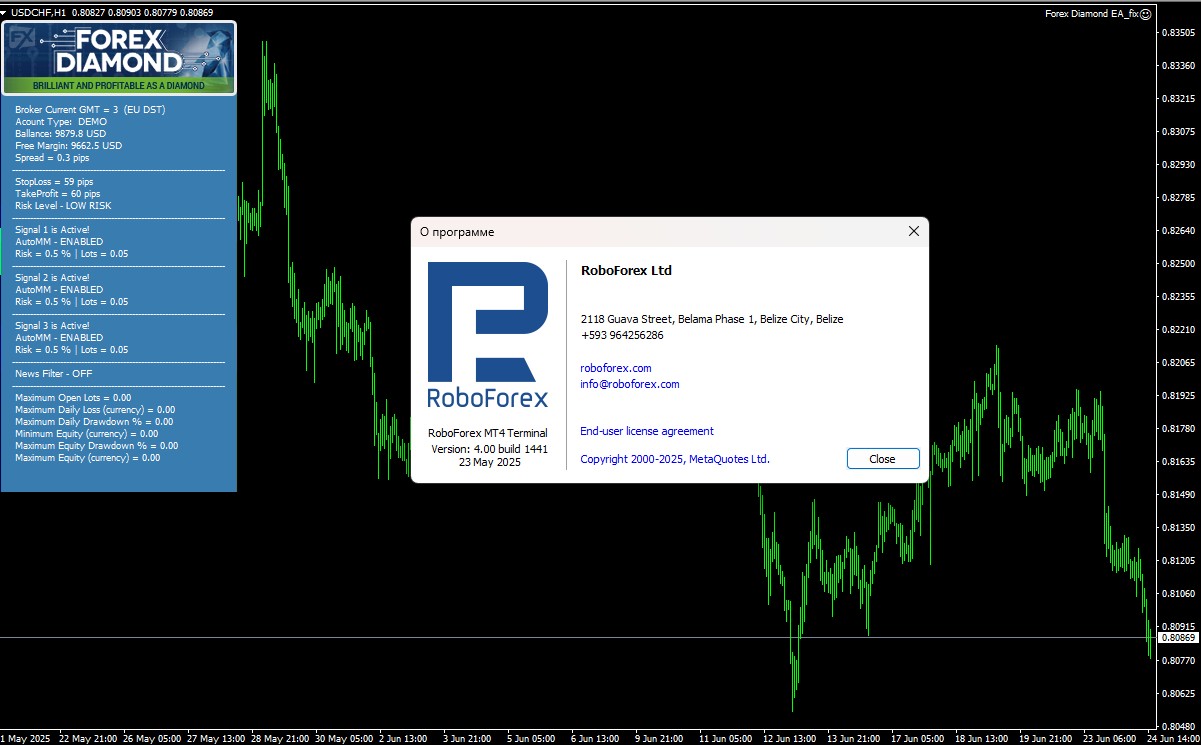Click the 0.80625 label on the price axis
This screenshot has height=745, width=1201.
click(x=1178, y=693)
